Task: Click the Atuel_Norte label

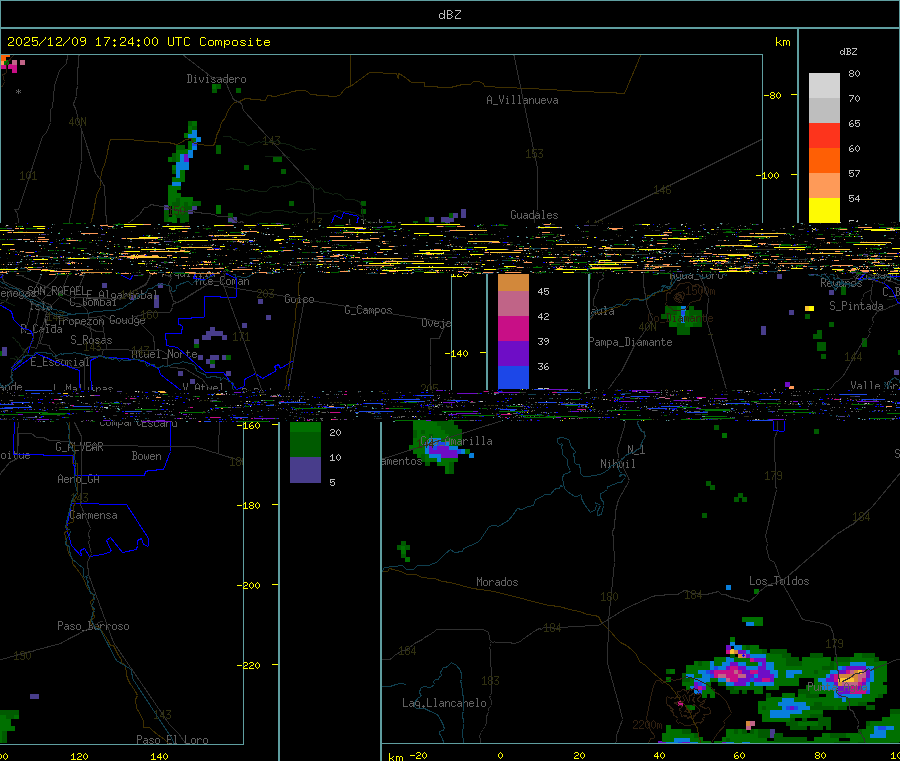Action: pos(164,354)
